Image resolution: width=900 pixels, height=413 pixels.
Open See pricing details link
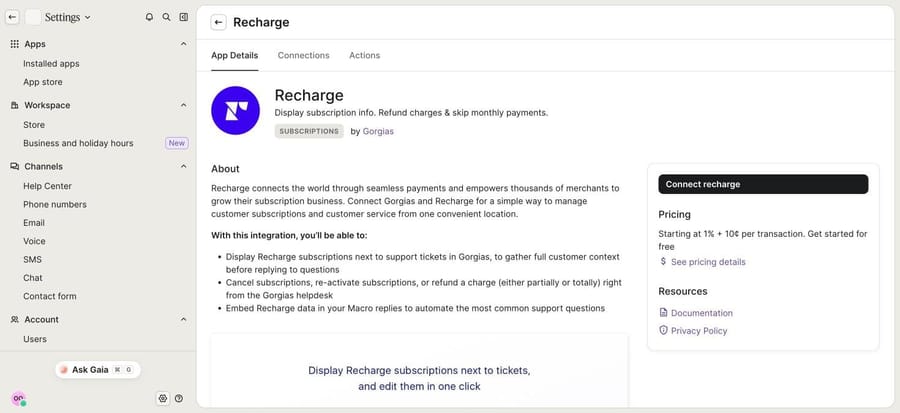click(708, 262)
